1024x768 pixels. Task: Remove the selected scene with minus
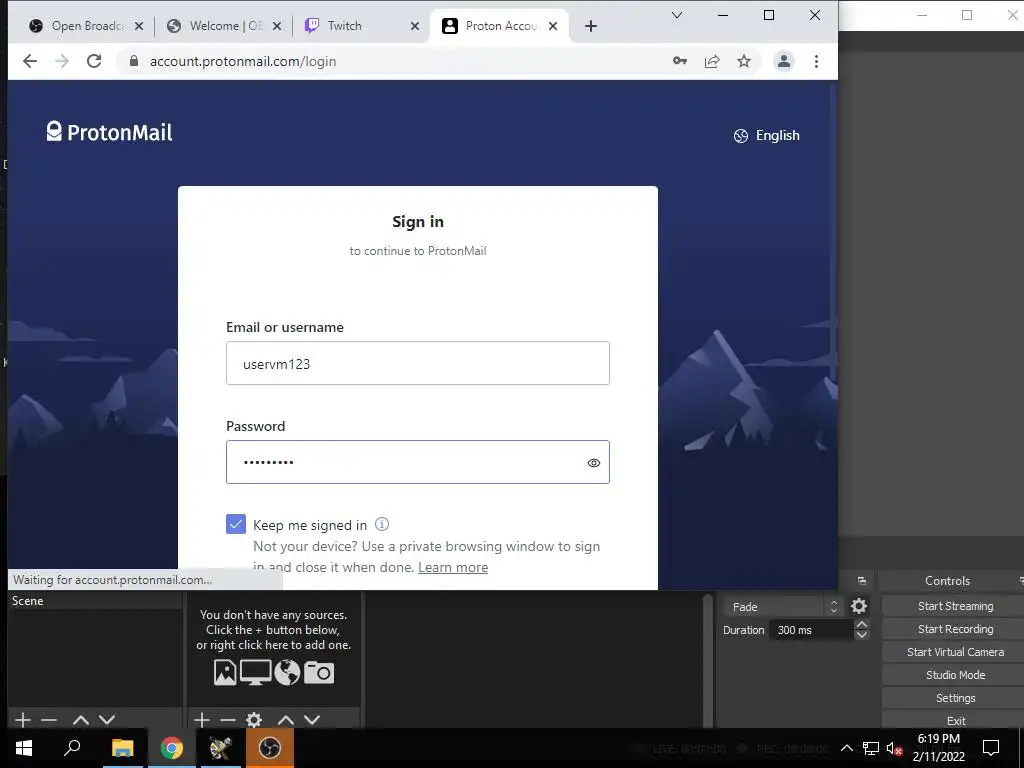click(x=49, y=720)
